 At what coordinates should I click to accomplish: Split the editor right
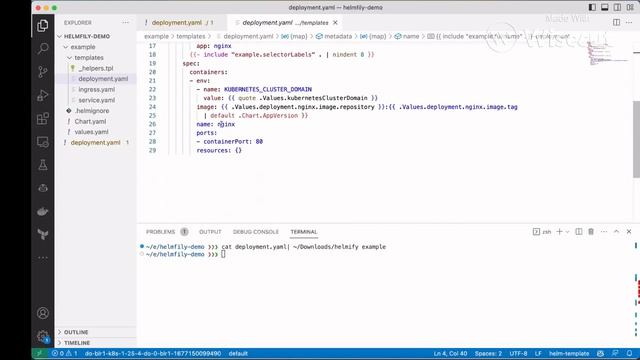click(616, 23)
